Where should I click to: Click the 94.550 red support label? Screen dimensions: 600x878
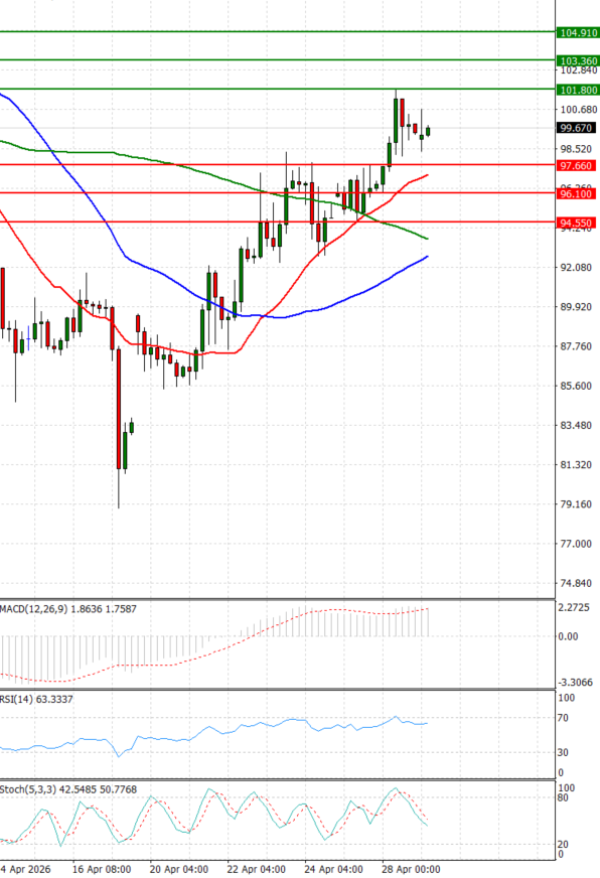[578, 222]
